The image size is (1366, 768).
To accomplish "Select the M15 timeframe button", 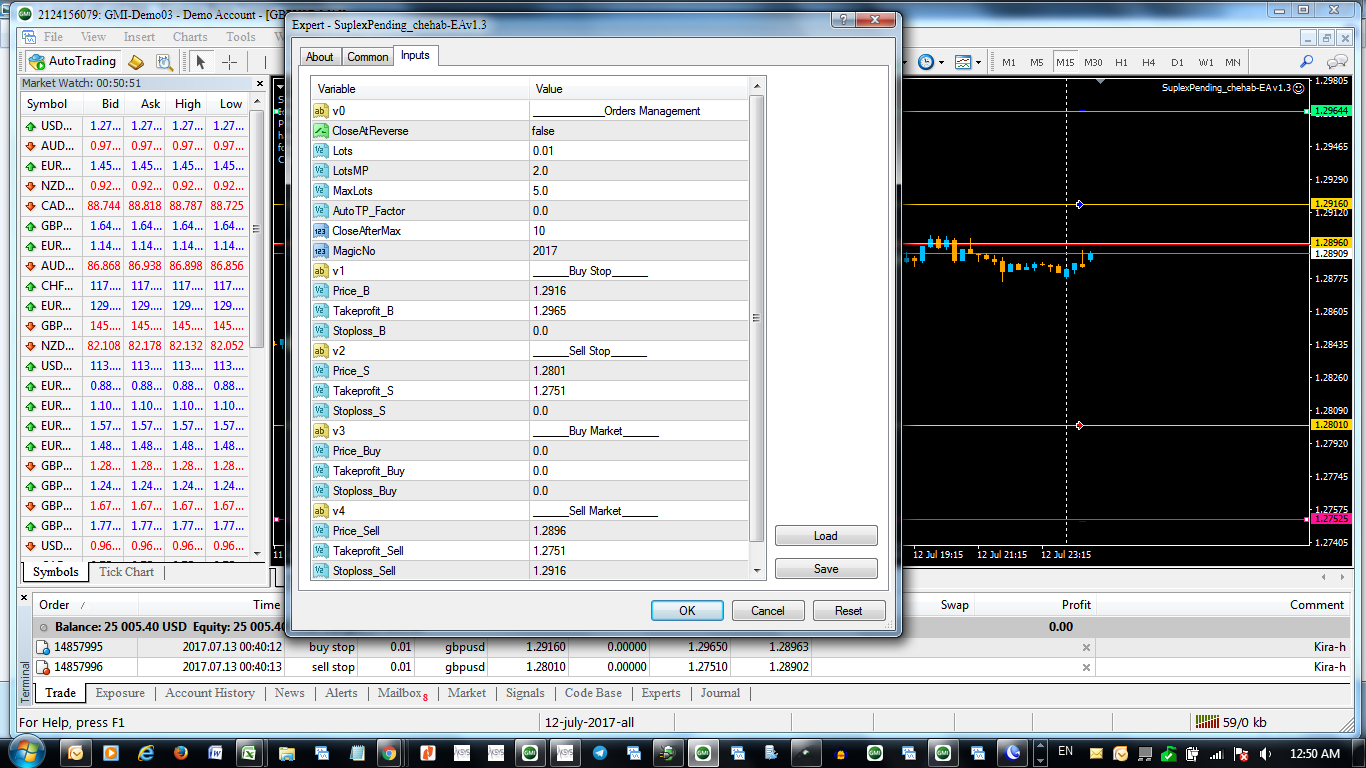I will click(x=1065, y=62).
